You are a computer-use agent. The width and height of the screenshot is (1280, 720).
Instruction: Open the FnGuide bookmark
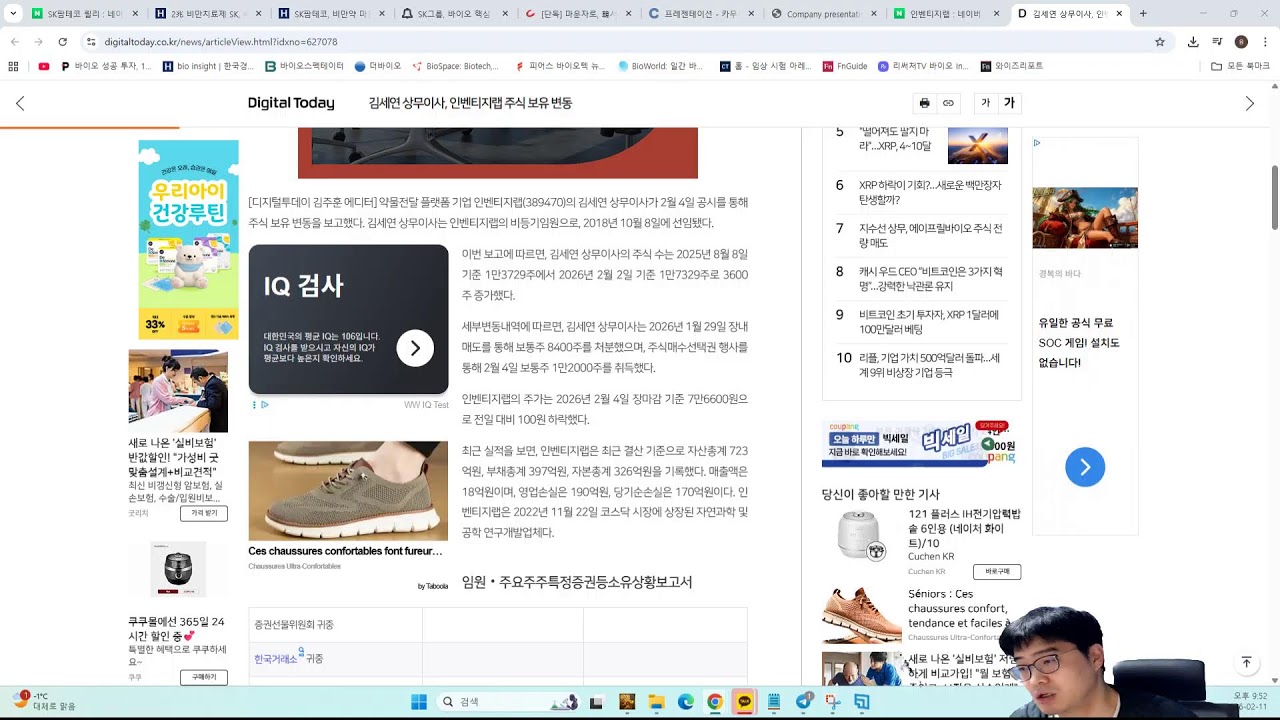pos(845,66)
